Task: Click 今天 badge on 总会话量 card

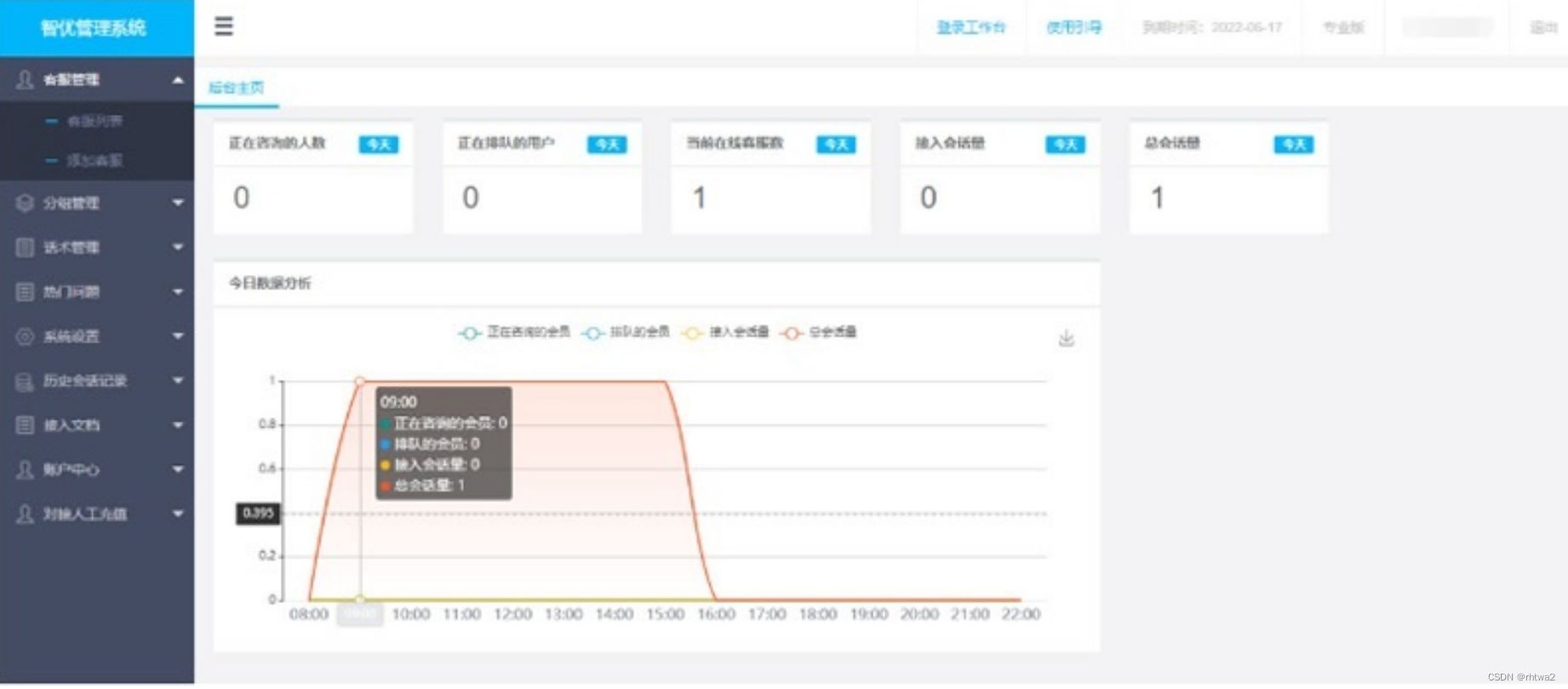Action: [x=1294, y=144]
